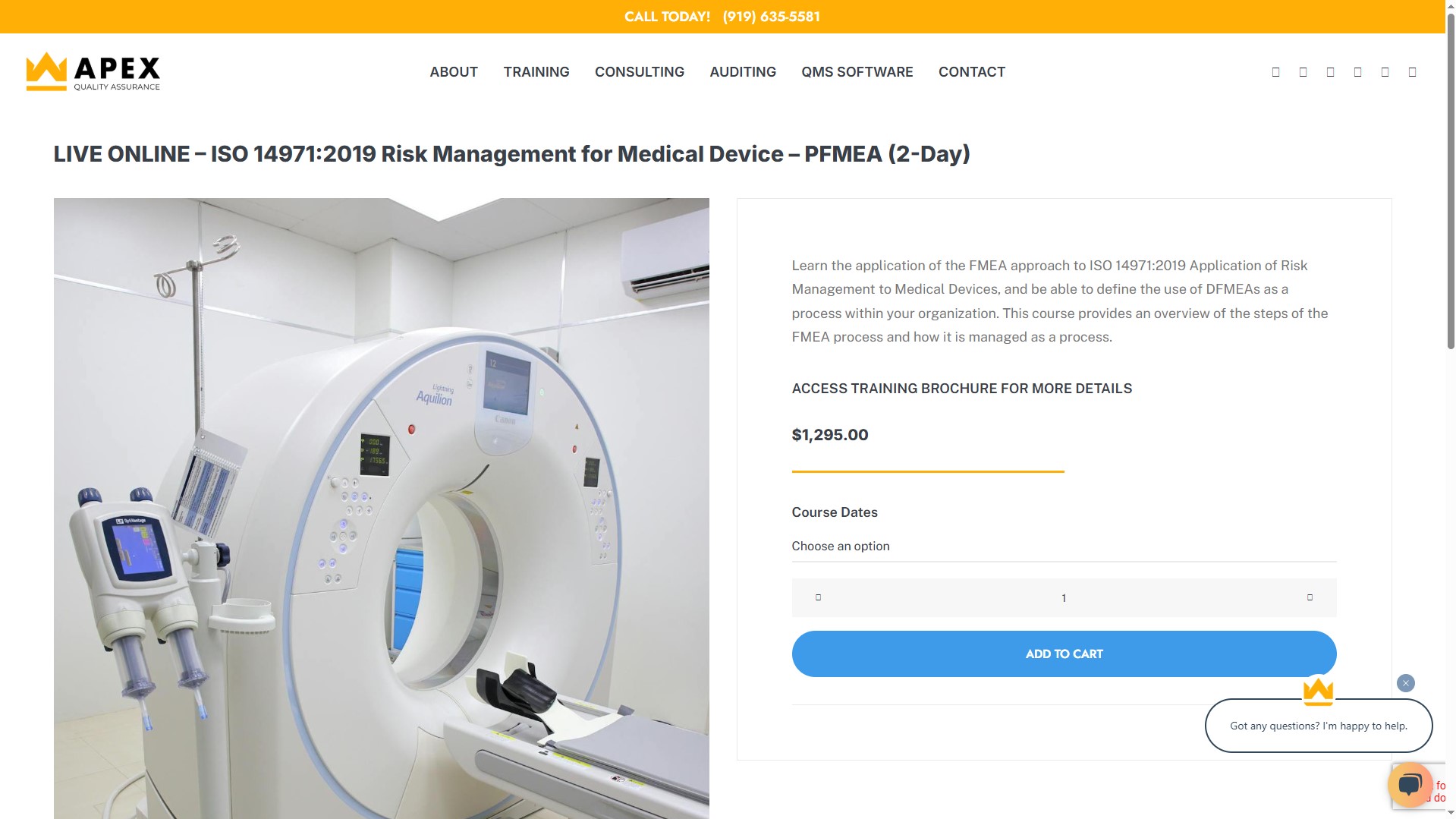Open the AUDITING navigation item
Viewport: 1456px width, 819px height.
coord(742,72)
